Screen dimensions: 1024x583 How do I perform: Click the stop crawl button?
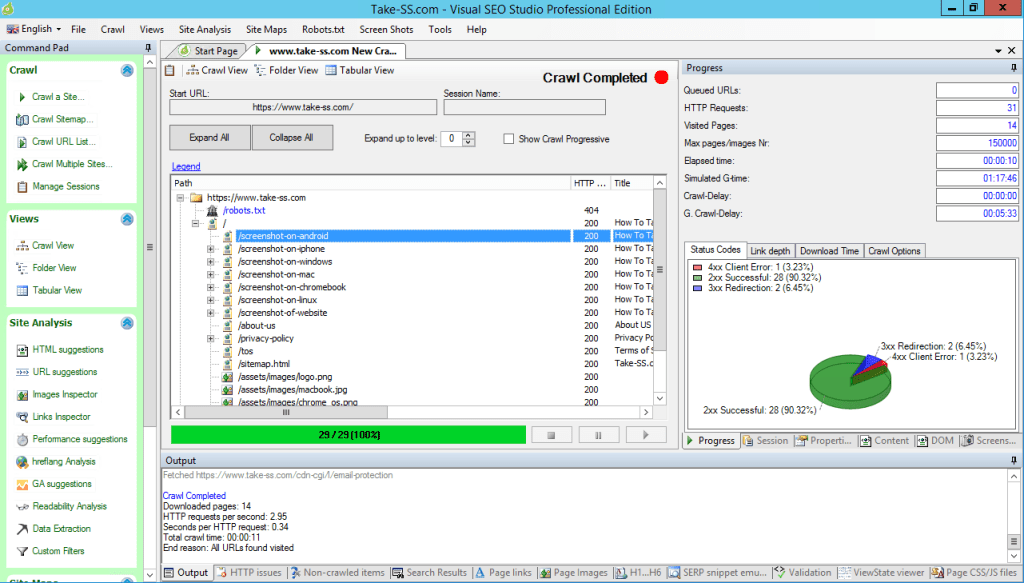(551, 435)
